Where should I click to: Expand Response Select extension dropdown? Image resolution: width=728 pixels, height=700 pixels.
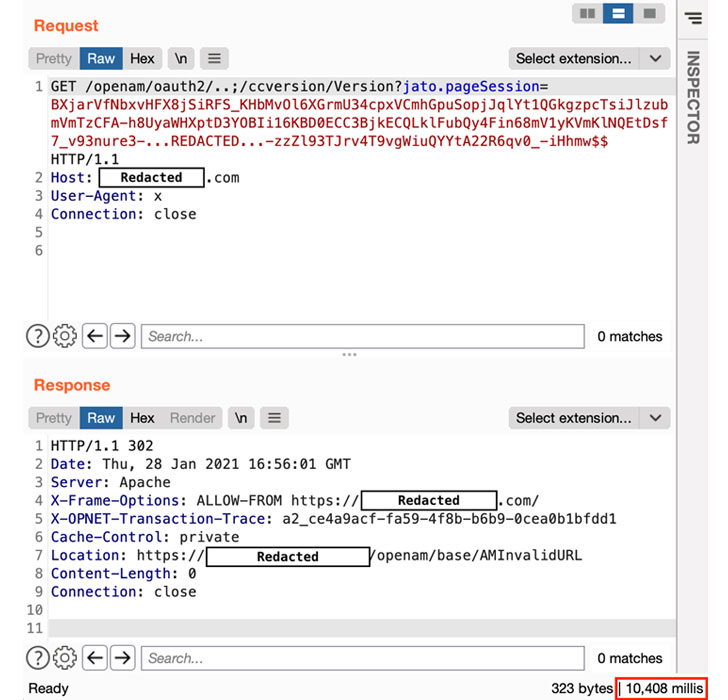588,418
